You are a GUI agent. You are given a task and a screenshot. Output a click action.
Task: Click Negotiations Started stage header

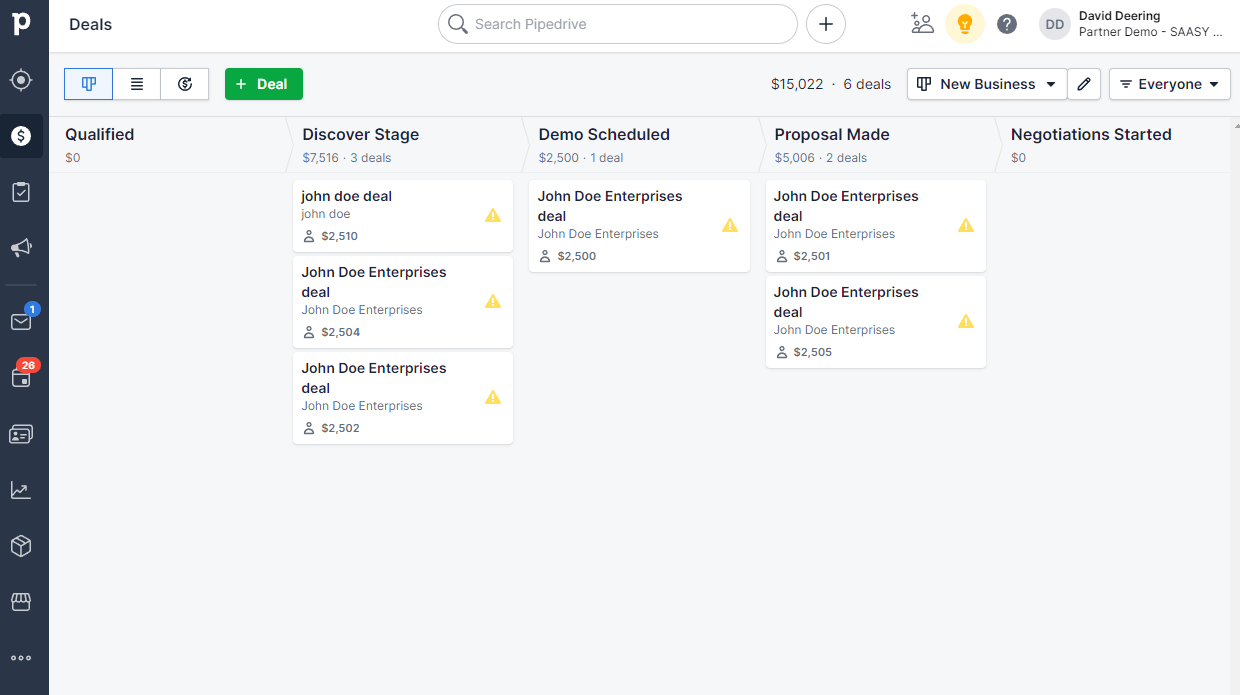tap(1091, 134)
